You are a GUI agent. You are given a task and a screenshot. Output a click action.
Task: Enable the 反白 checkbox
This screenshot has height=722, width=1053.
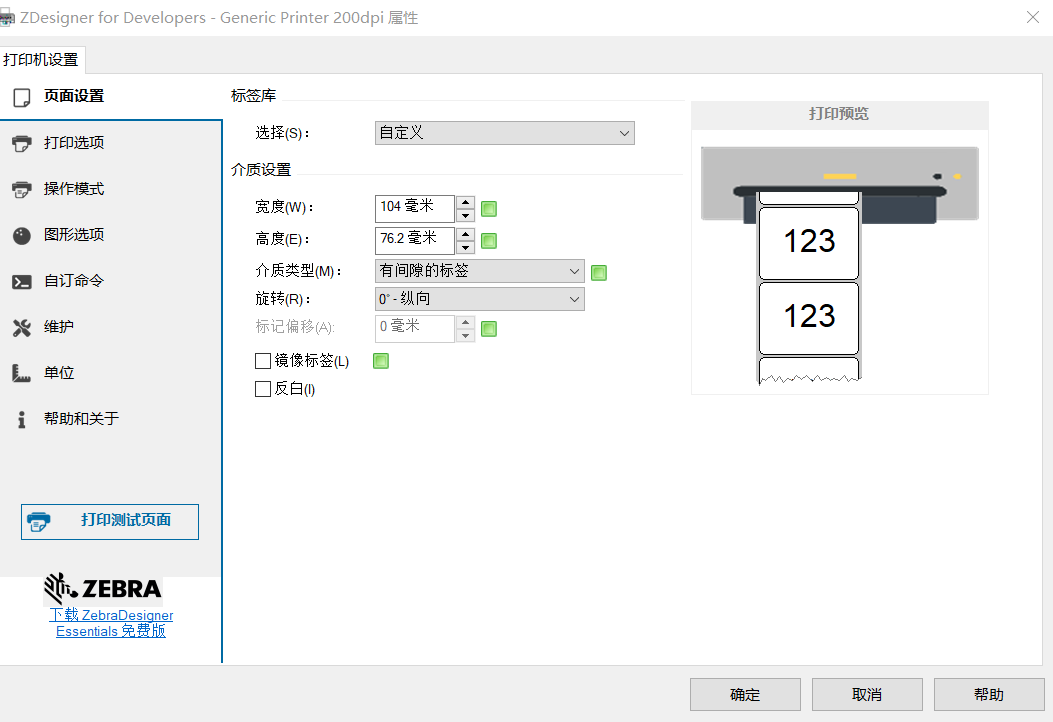(263, 389)
